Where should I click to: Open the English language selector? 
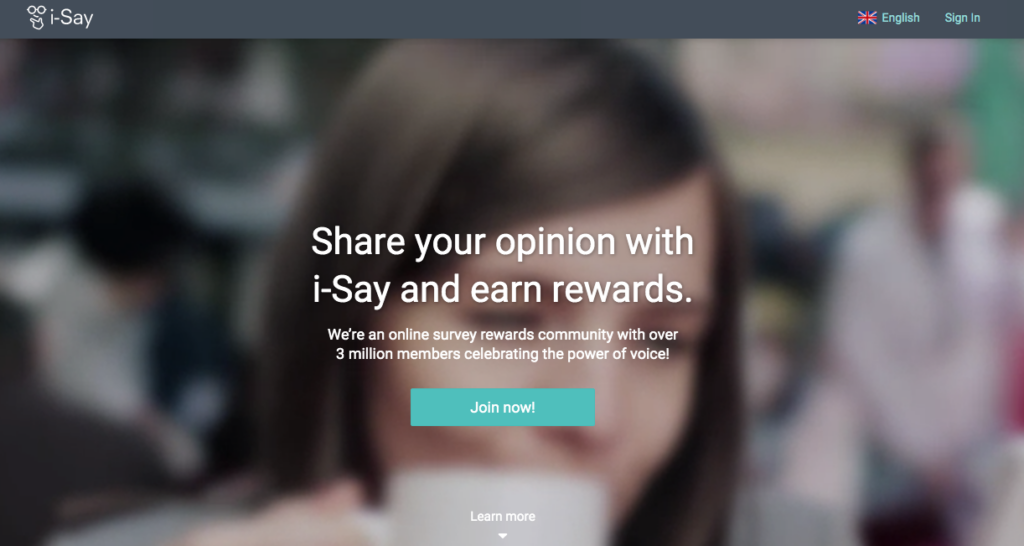pyautogui.click(x=888, y=18)
